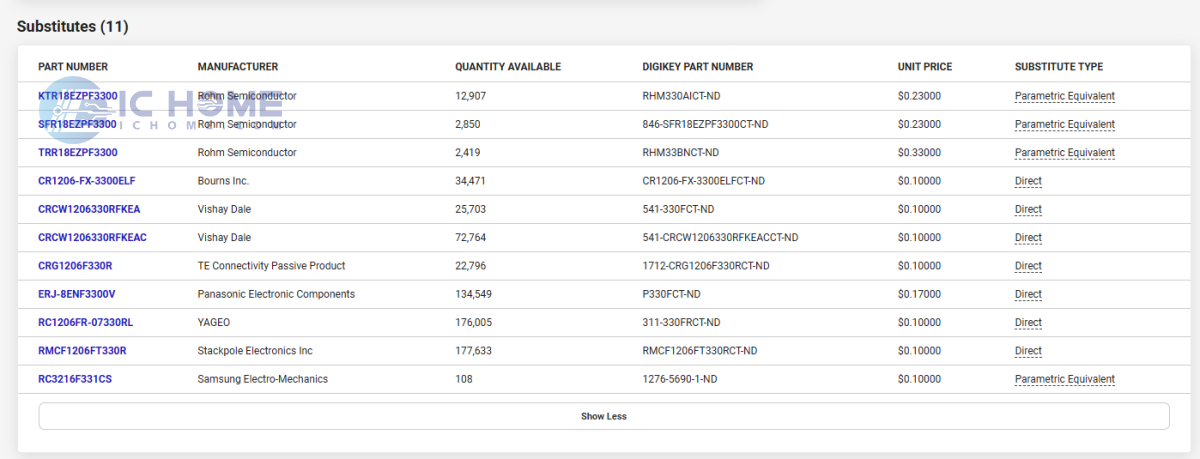Open ERJ-8ENF3300V Panasonic part
Image resolution: width=1200 pixels, height=459 pixels.
pos(76,294)
